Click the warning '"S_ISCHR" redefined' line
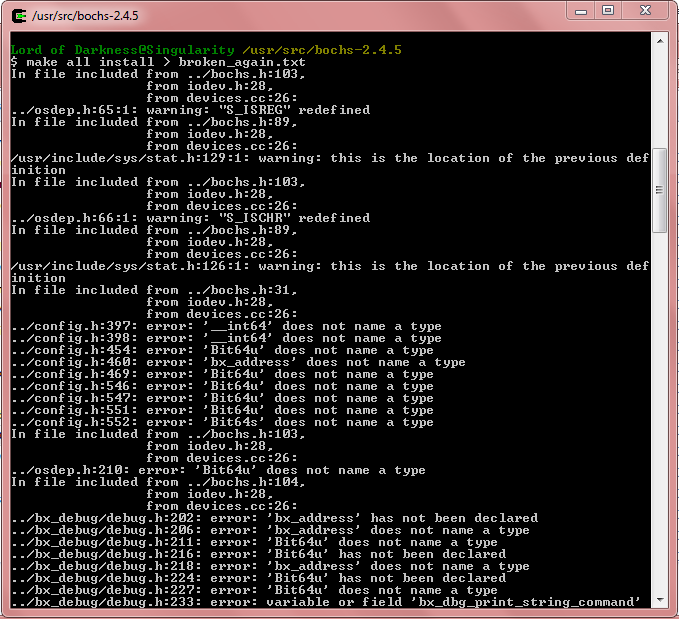The height and width of the screenshot is (619, 679). pyautogui.click(x=191, y=218)
